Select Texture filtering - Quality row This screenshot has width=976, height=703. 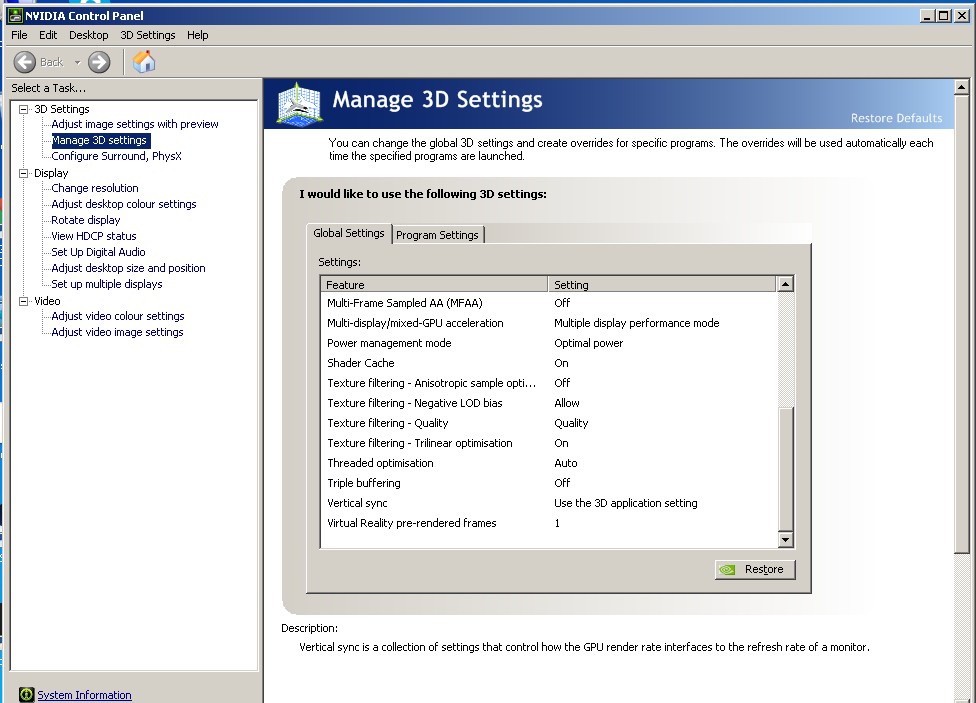click(x=549, y=423)
